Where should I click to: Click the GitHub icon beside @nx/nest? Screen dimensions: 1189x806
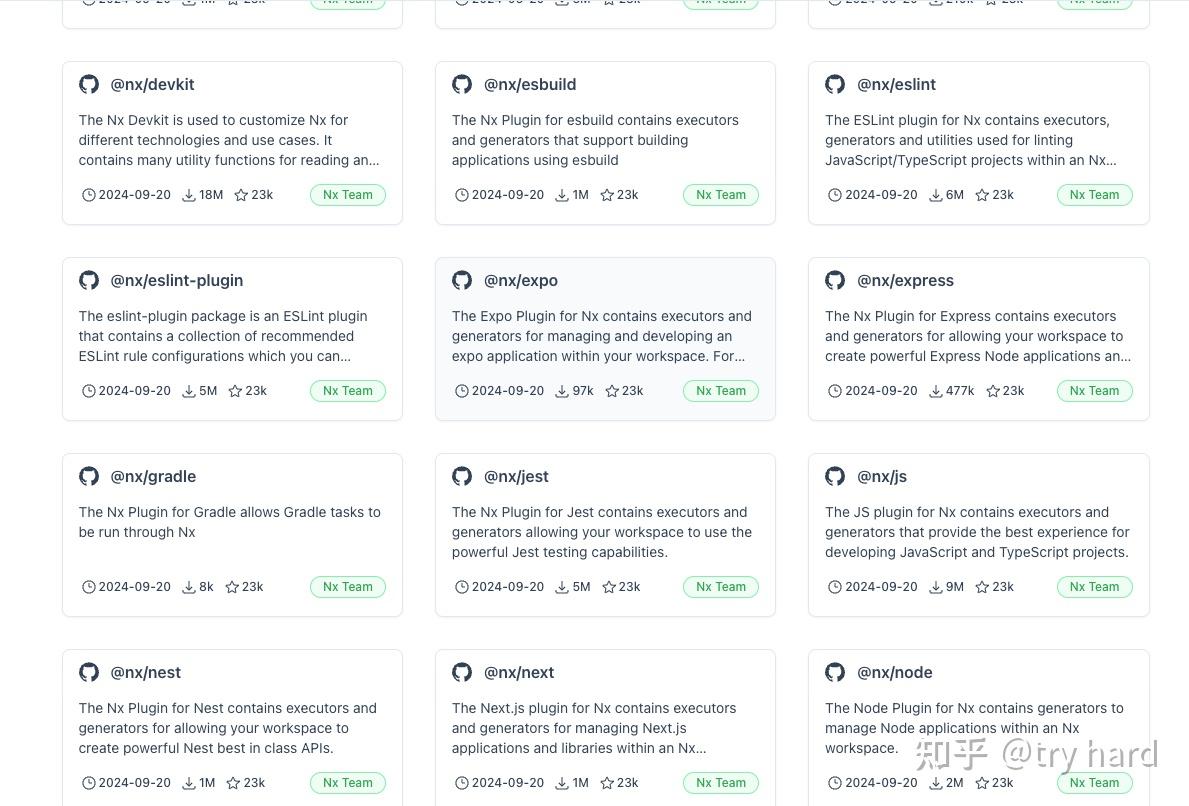coord(89,672)
